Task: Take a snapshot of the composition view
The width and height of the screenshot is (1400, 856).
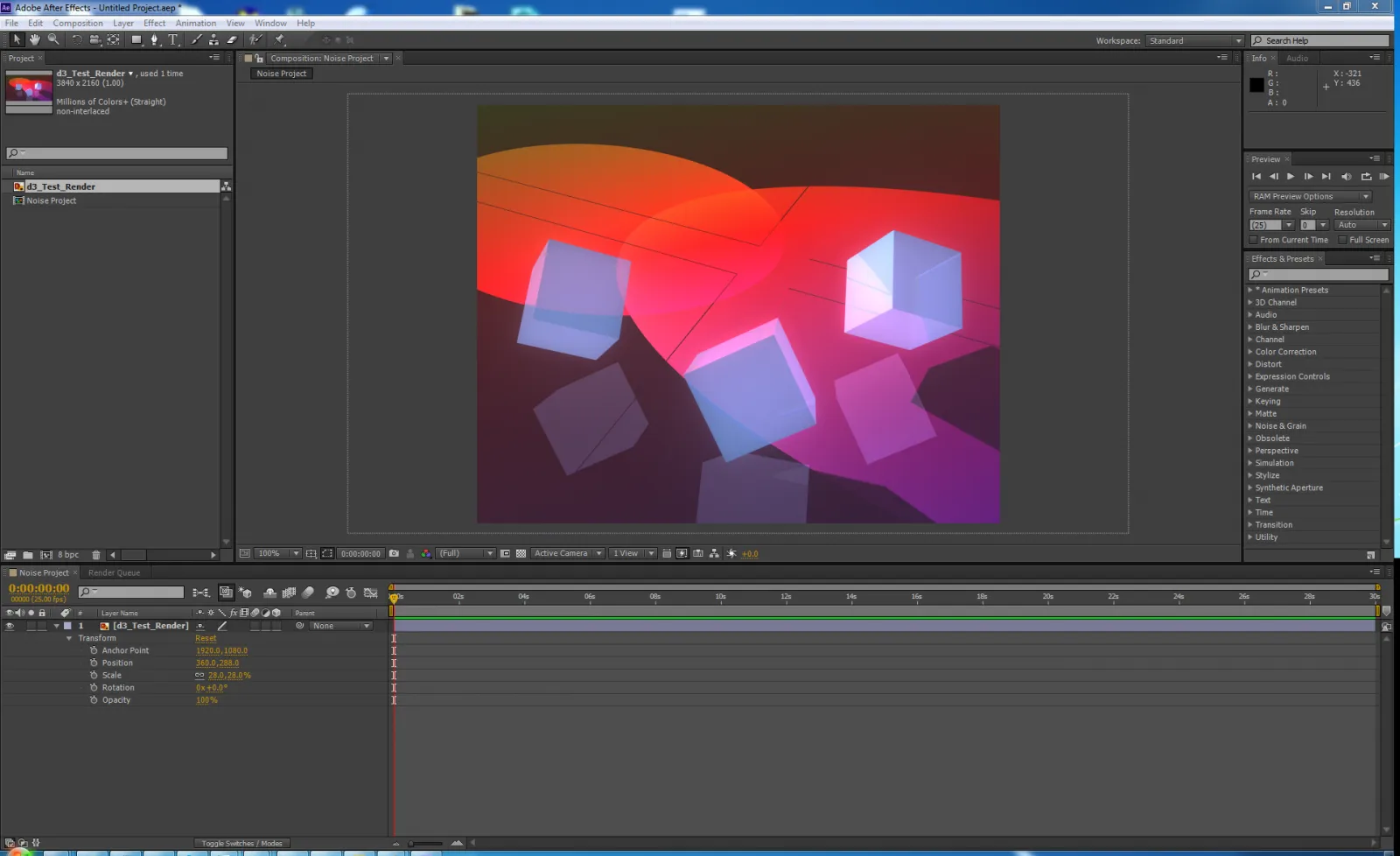Action: [x=394, y=553]
